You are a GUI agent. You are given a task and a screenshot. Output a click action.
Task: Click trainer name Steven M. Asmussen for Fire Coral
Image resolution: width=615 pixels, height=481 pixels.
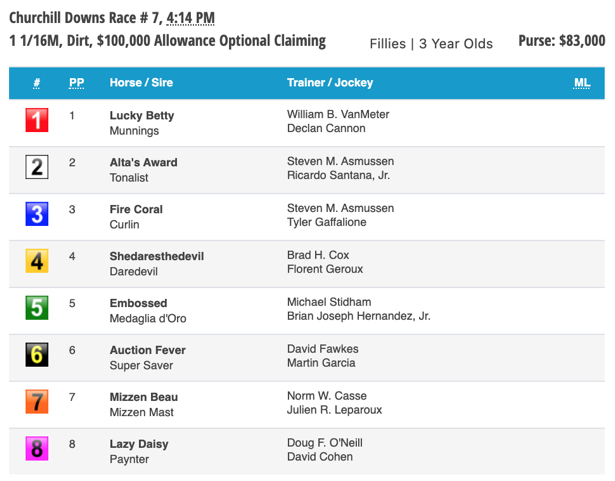(x=340, y=208)
